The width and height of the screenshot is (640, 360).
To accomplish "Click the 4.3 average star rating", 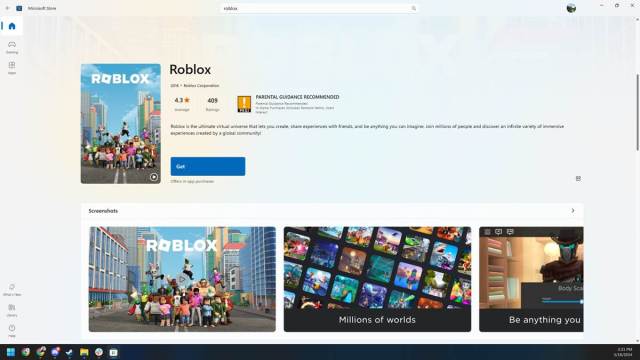I will 182,104.
